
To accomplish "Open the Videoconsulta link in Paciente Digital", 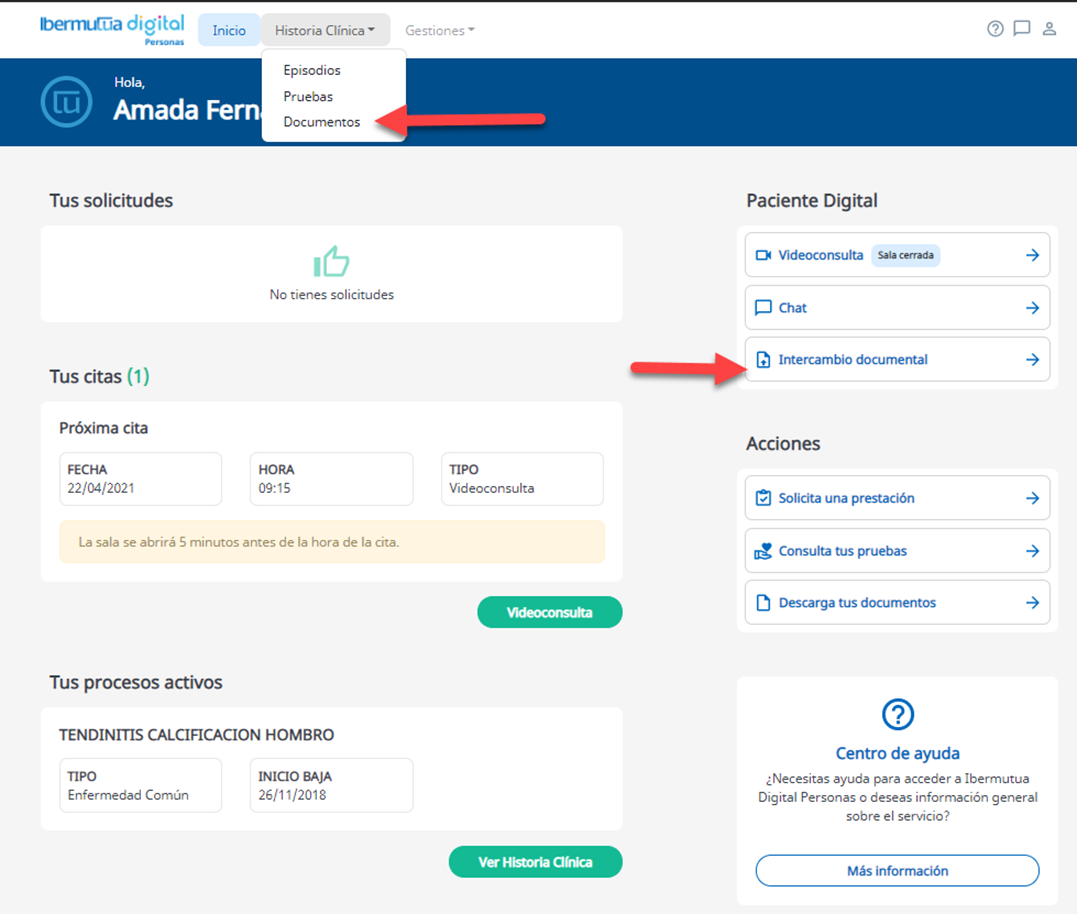I will pos(897,255).
